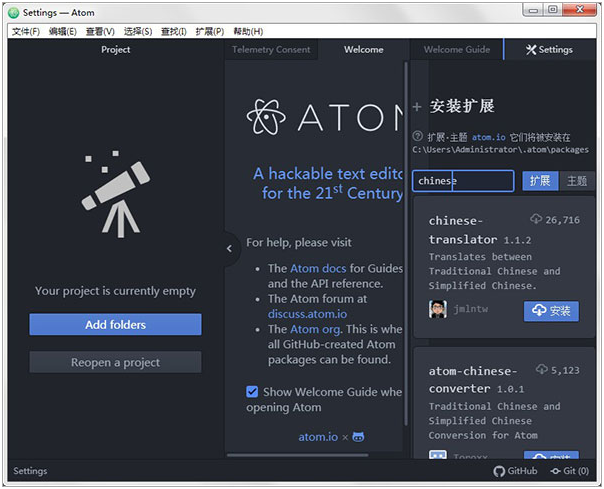Select the Project panel tab

[116, 50]
